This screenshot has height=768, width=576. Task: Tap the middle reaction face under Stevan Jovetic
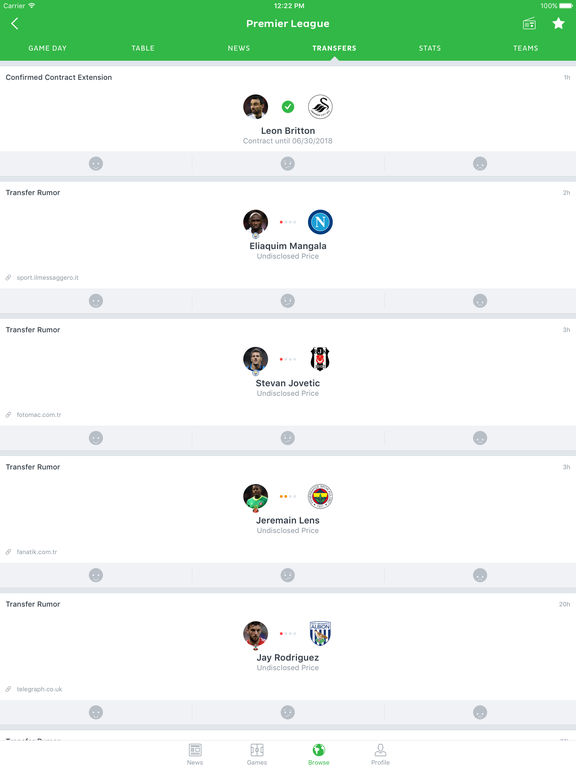click(x=288, y=438)
